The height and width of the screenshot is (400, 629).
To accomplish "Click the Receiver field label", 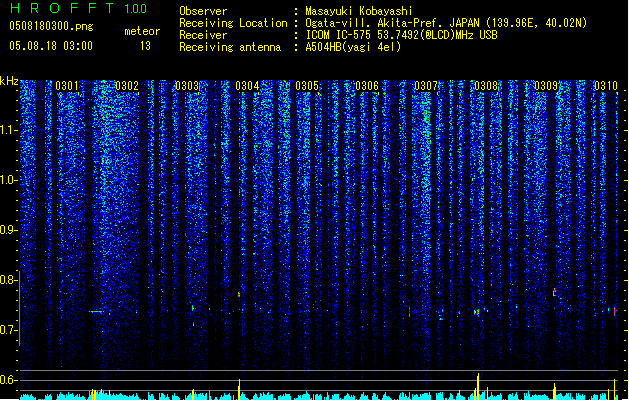I will 203,35.
